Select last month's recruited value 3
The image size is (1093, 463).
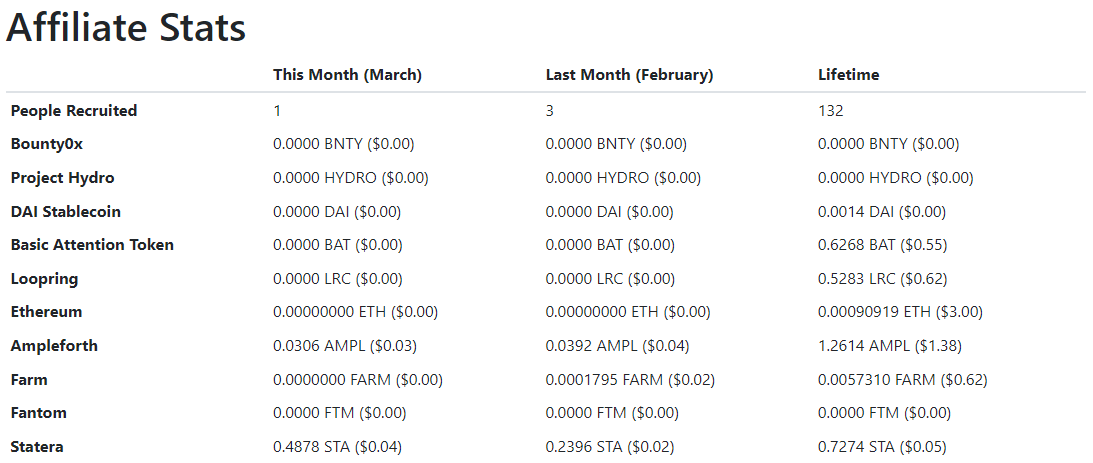pyautogui.click(x=549, y=111)
